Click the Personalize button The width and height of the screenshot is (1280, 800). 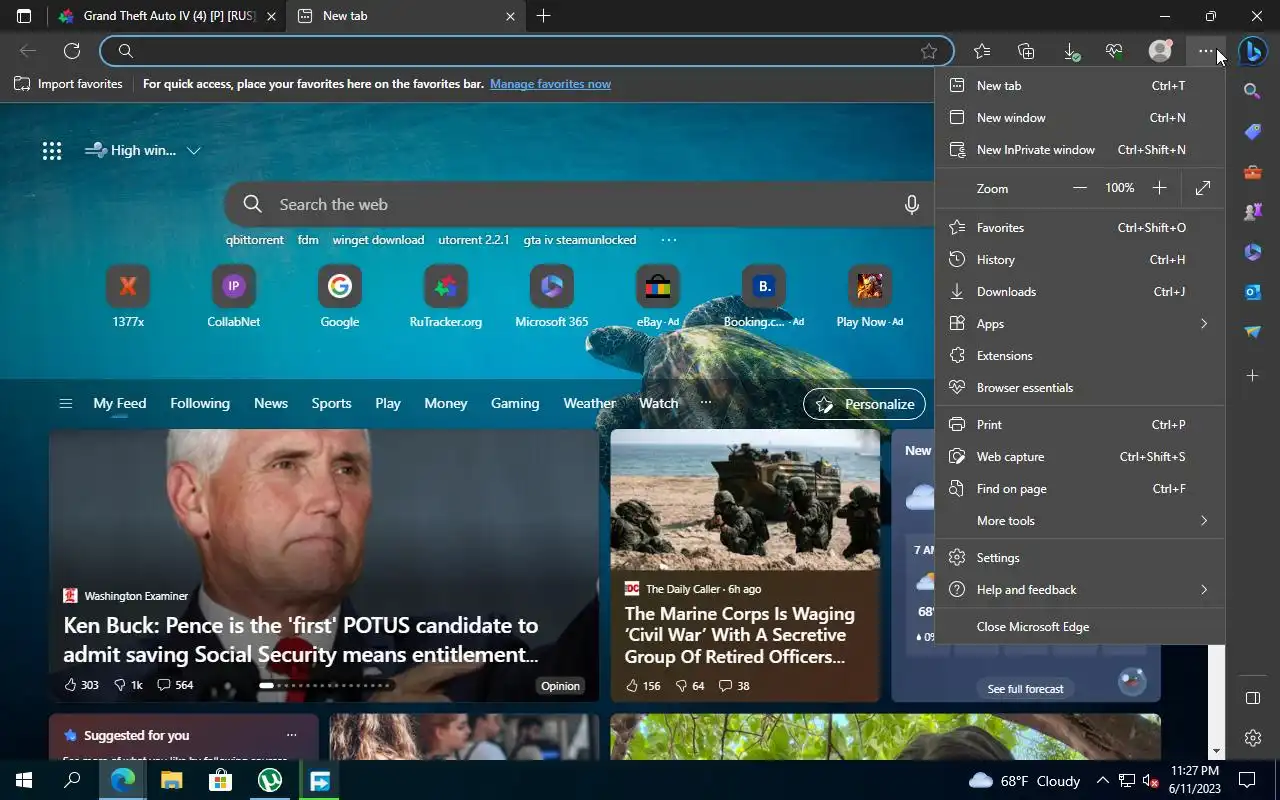pos(865,404)
